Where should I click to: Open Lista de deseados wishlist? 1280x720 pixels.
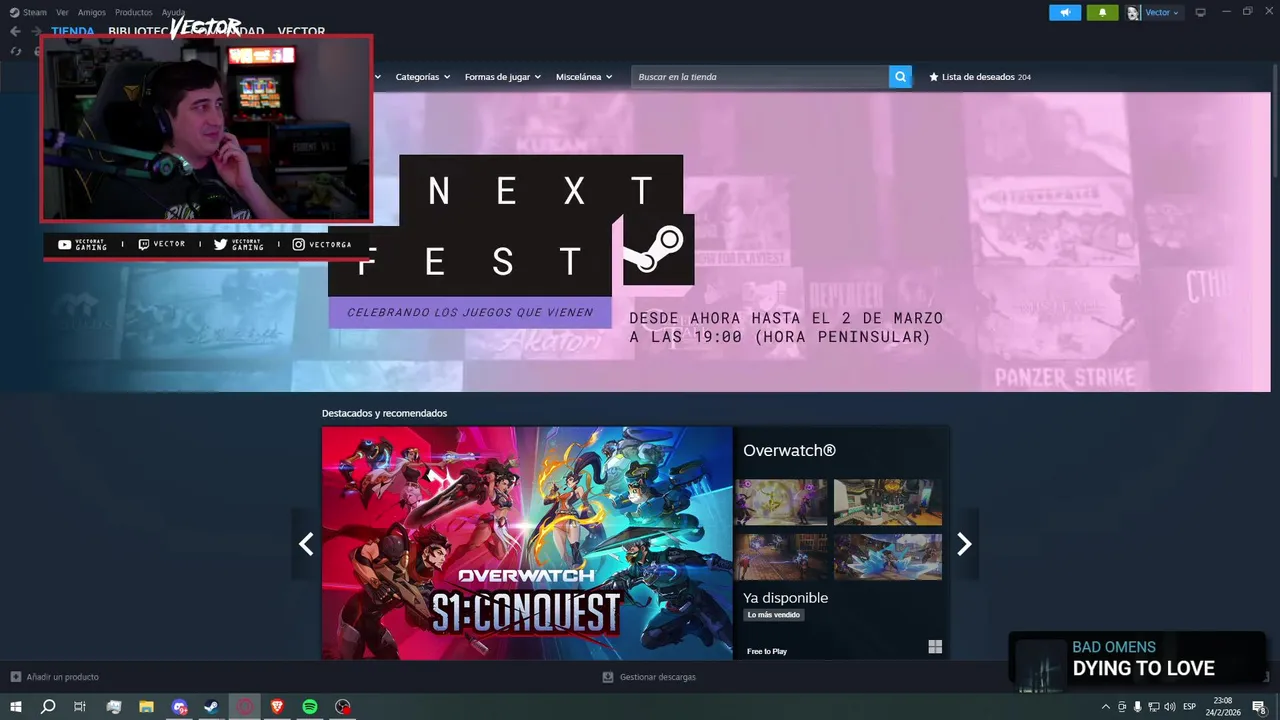click(x=980, y=77)
